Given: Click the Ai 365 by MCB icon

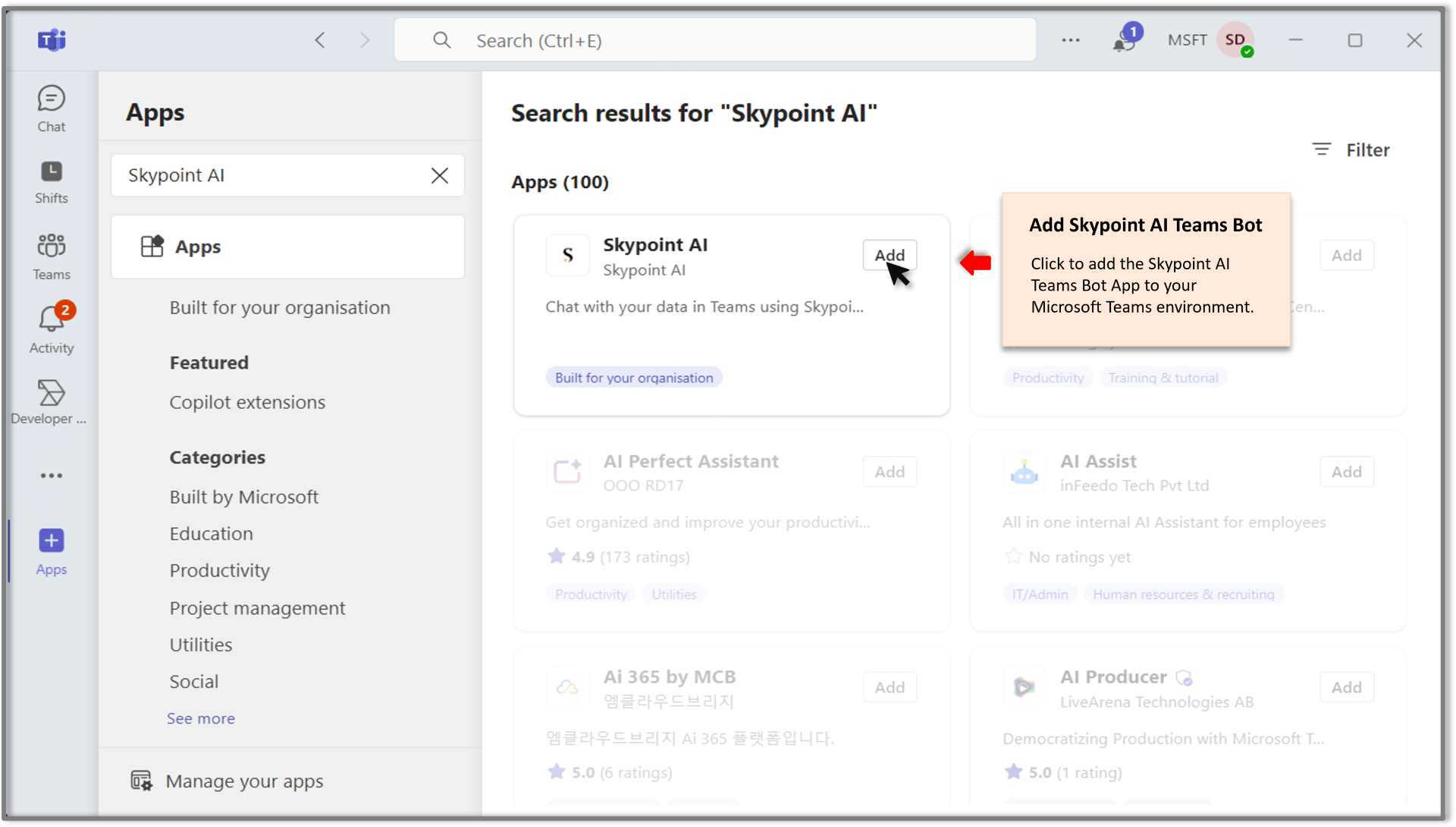Looking at the screenshot, I should (567, 687).
